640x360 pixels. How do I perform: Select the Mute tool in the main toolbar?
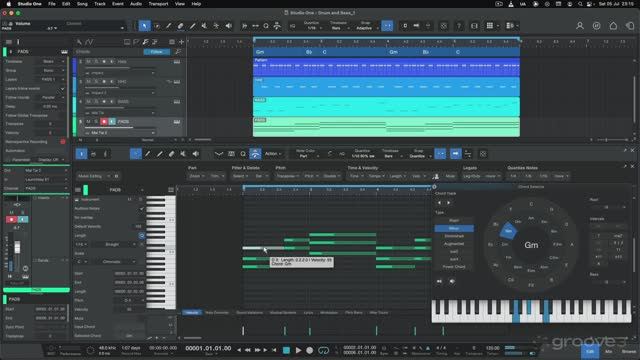(204, 26)
